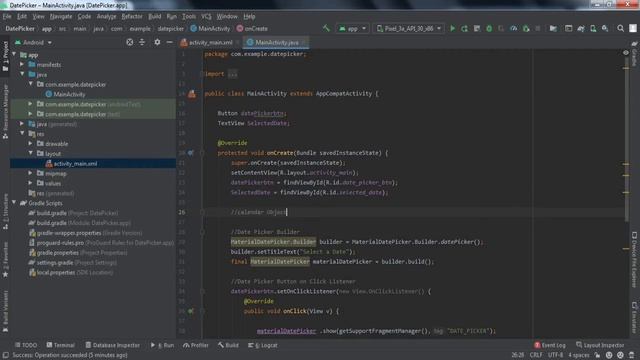The height and width of the screenshot is (360, 640).
Task: Click the Make Project hammer icon
Action: point(326,28)
